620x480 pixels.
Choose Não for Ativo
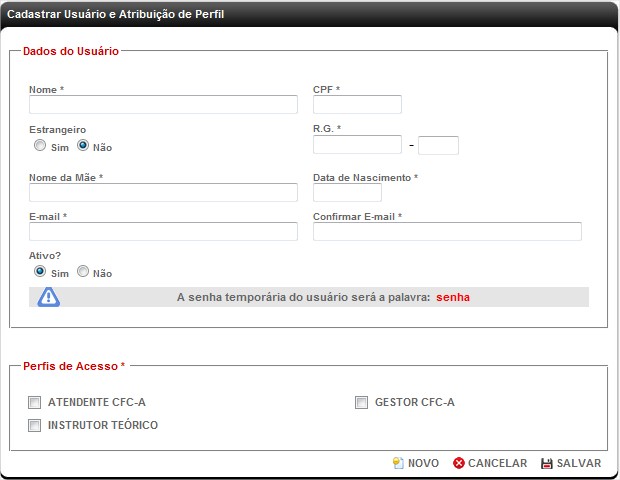[83, 271]
